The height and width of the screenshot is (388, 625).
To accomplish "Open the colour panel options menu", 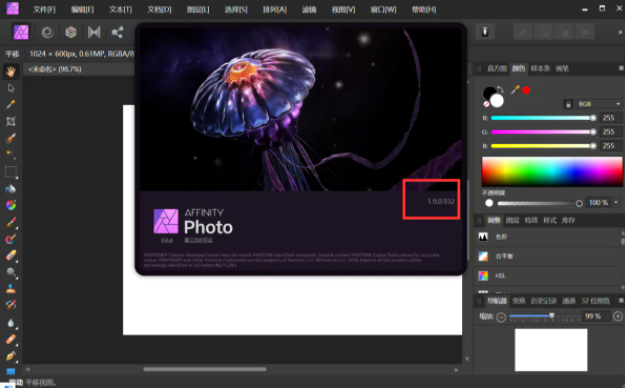I will pyautogui.click(x=621, y=69).
